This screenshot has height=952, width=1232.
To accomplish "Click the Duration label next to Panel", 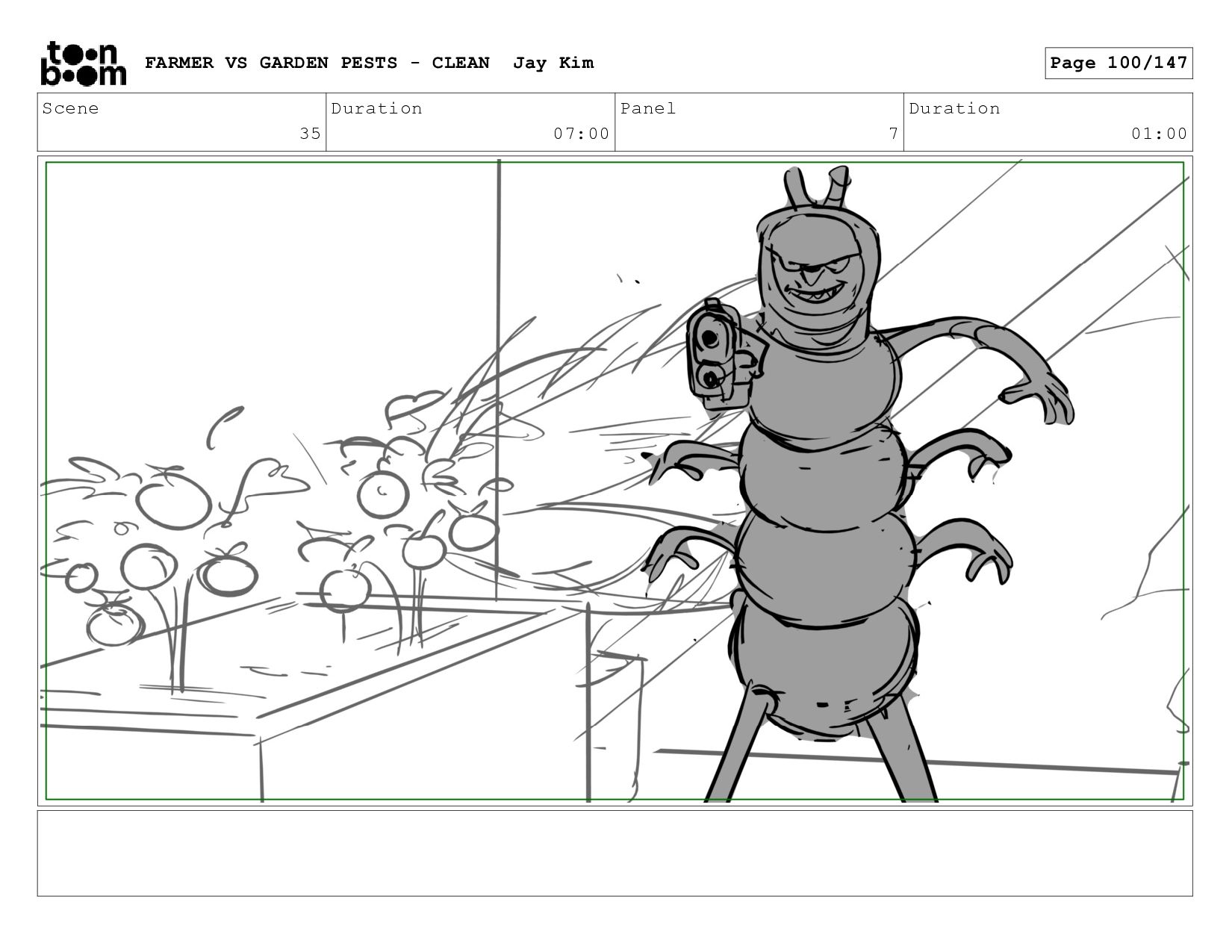I will click(954, 108).
